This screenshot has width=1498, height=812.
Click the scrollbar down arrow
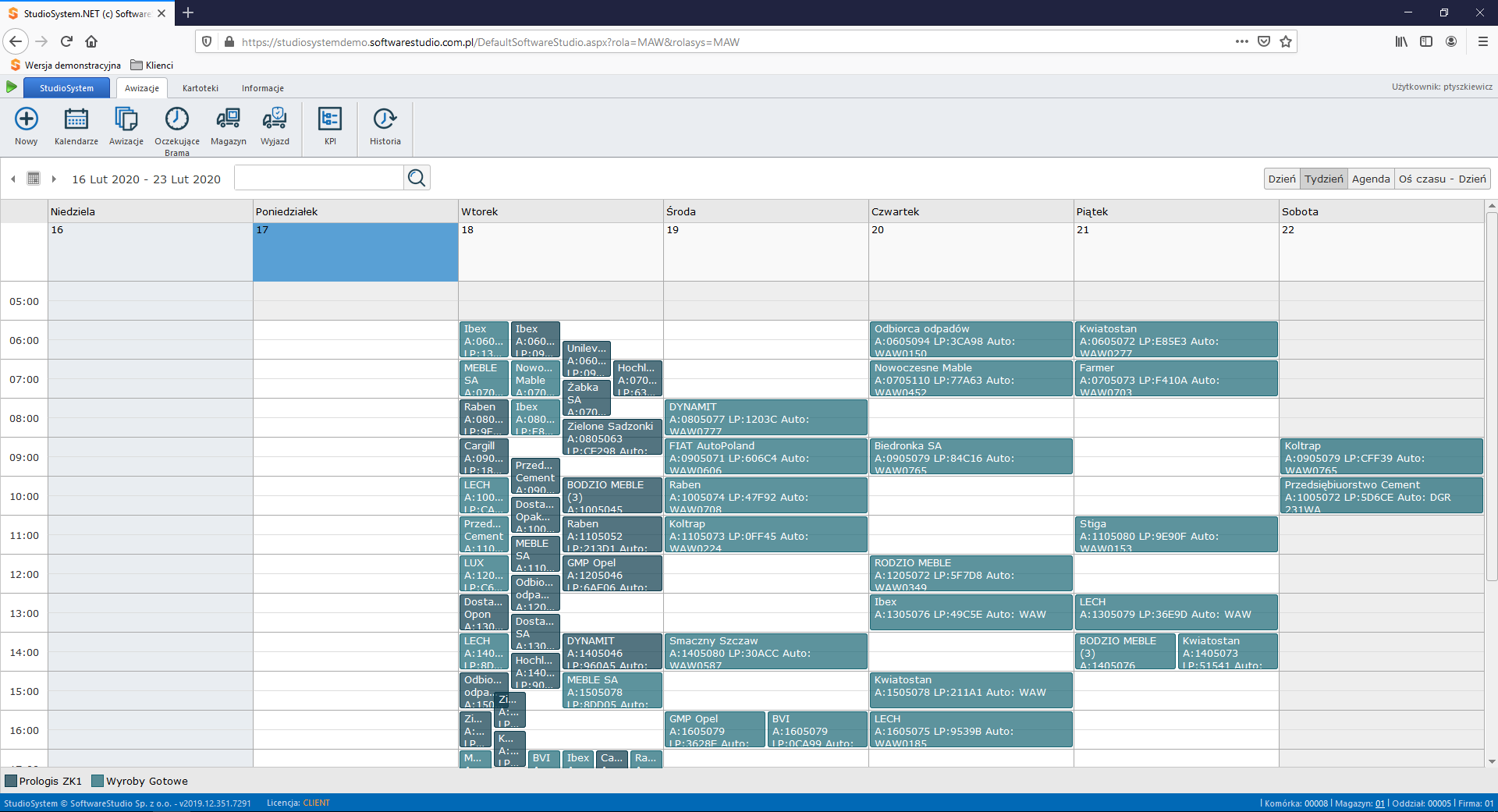point(1492,761)
